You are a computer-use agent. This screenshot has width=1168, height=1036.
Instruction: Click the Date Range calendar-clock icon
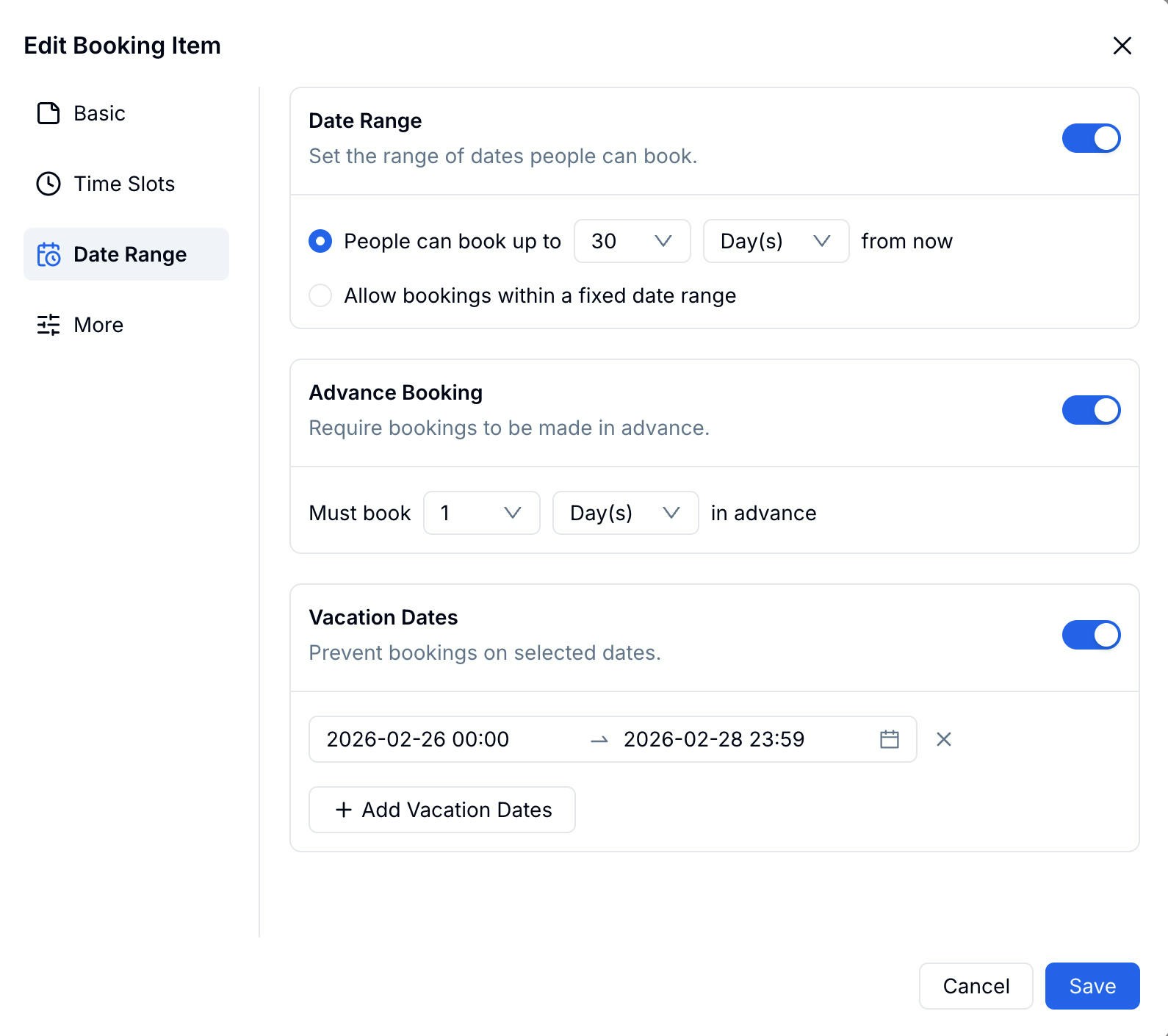click(x=48, y=254)
